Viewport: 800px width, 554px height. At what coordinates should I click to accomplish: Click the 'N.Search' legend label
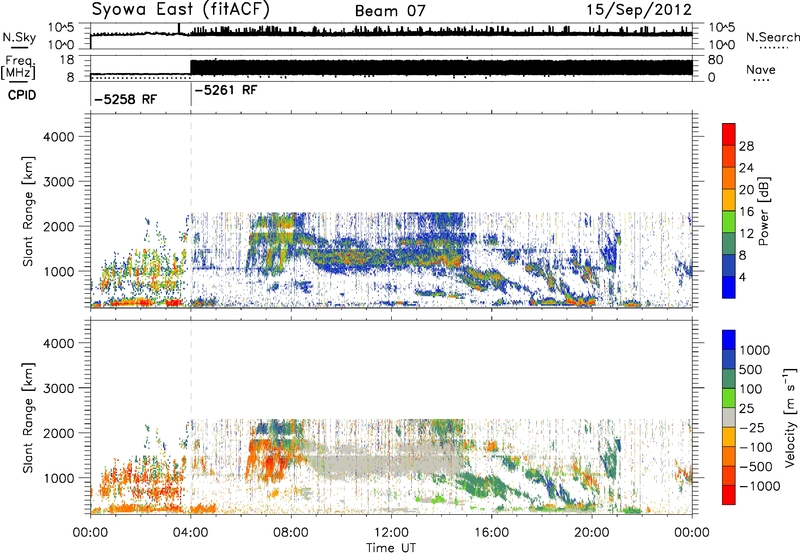[x=772, y=37]
